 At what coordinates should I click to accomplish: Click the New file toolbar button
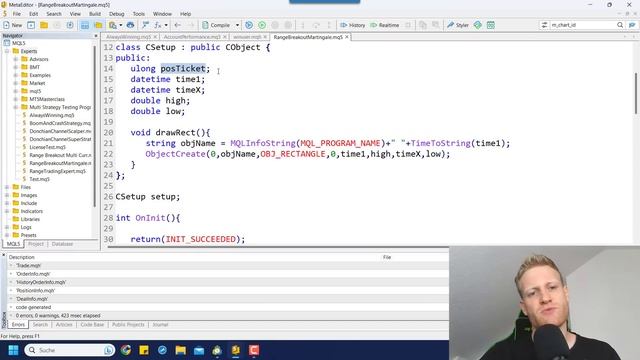[x=13, y=25]
